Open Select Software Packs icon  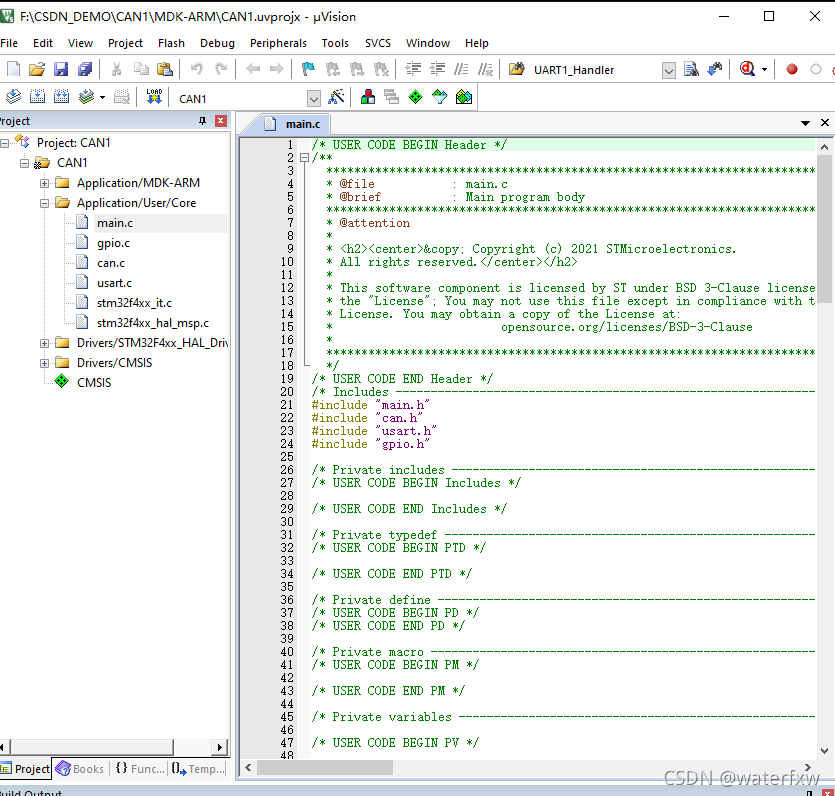pos(439,97)
